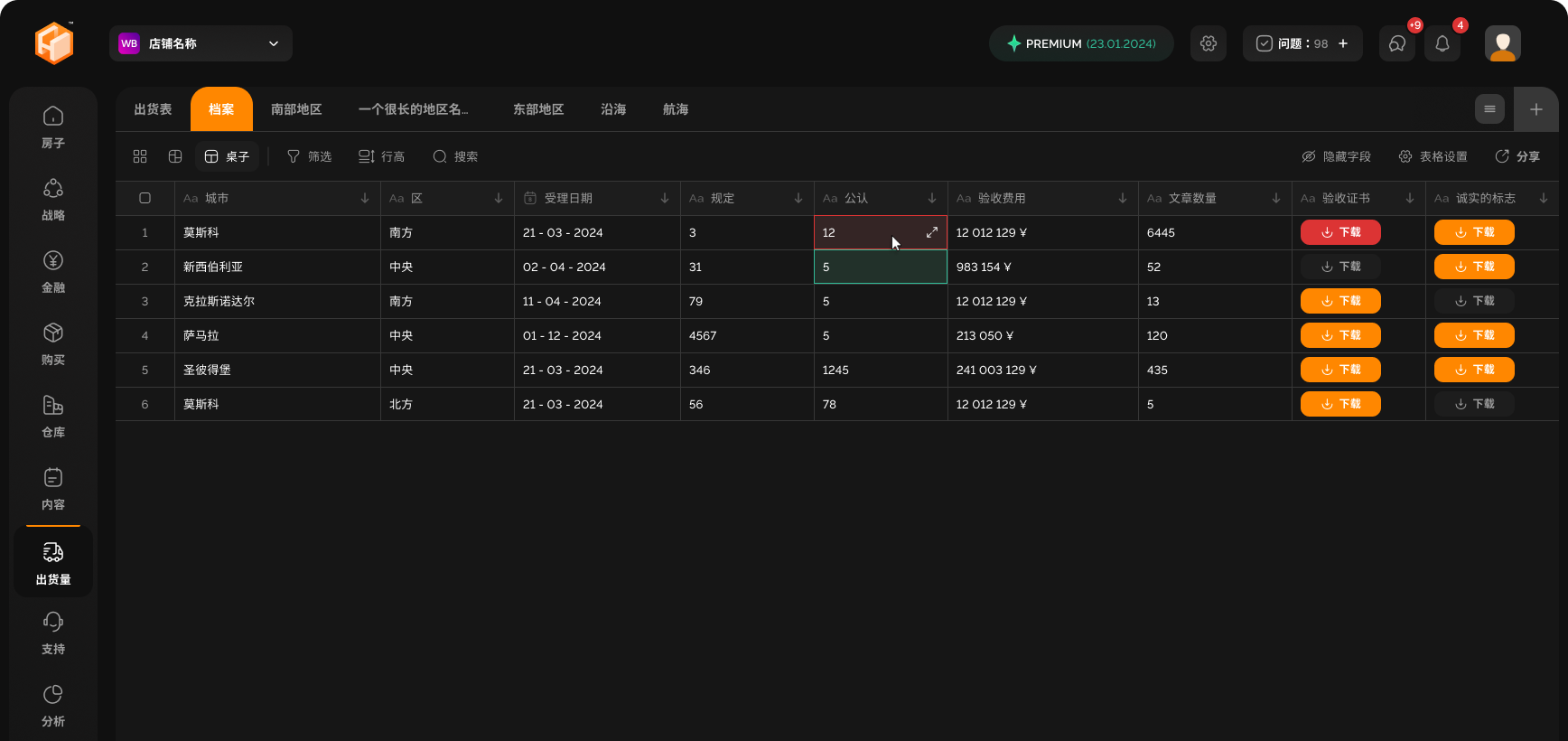Expand 验收费用 column sort arrow
This screenshot has height=741, width=1568.
click(1122, 198)
